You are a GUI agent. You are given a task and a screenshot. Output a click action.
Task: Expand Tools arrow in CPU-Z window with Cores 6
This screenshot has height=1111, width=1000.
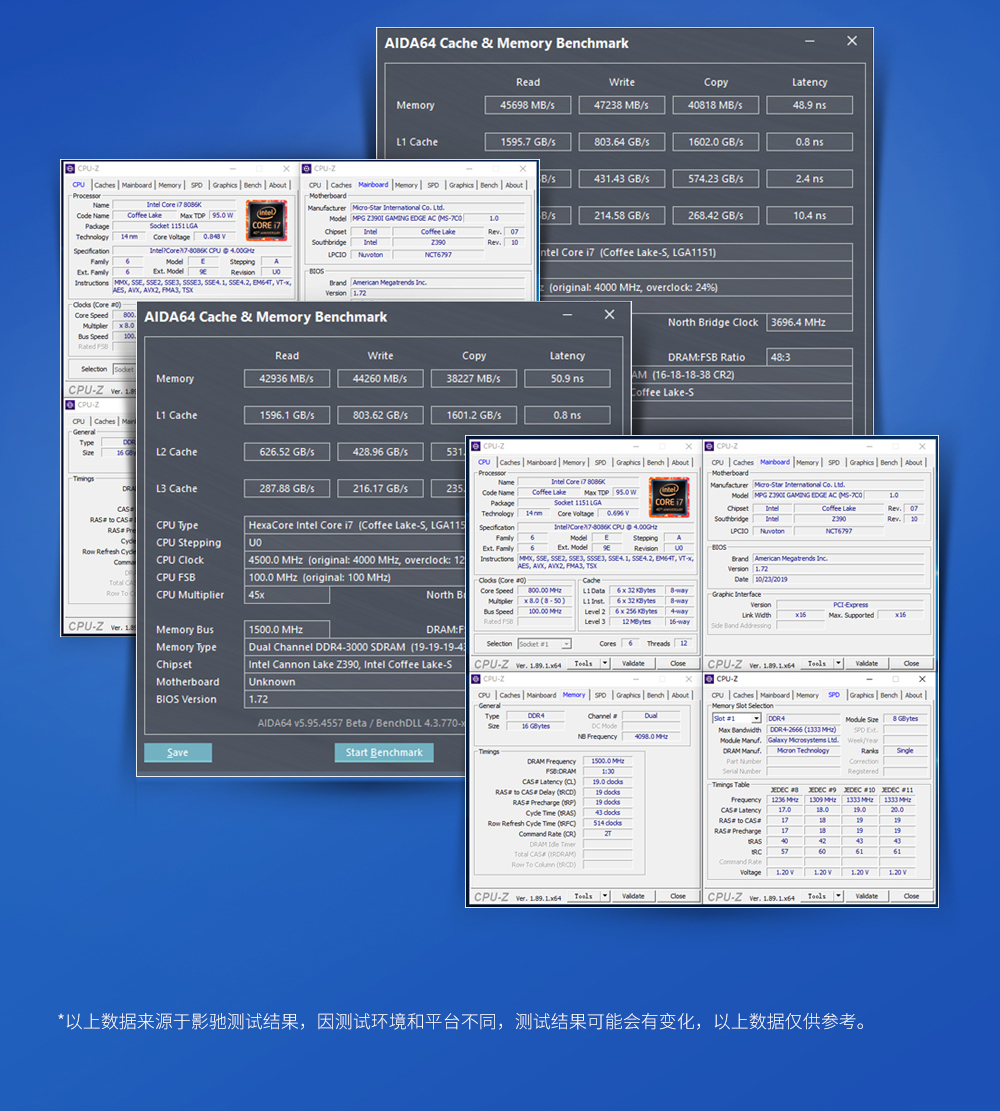(605, 663)
